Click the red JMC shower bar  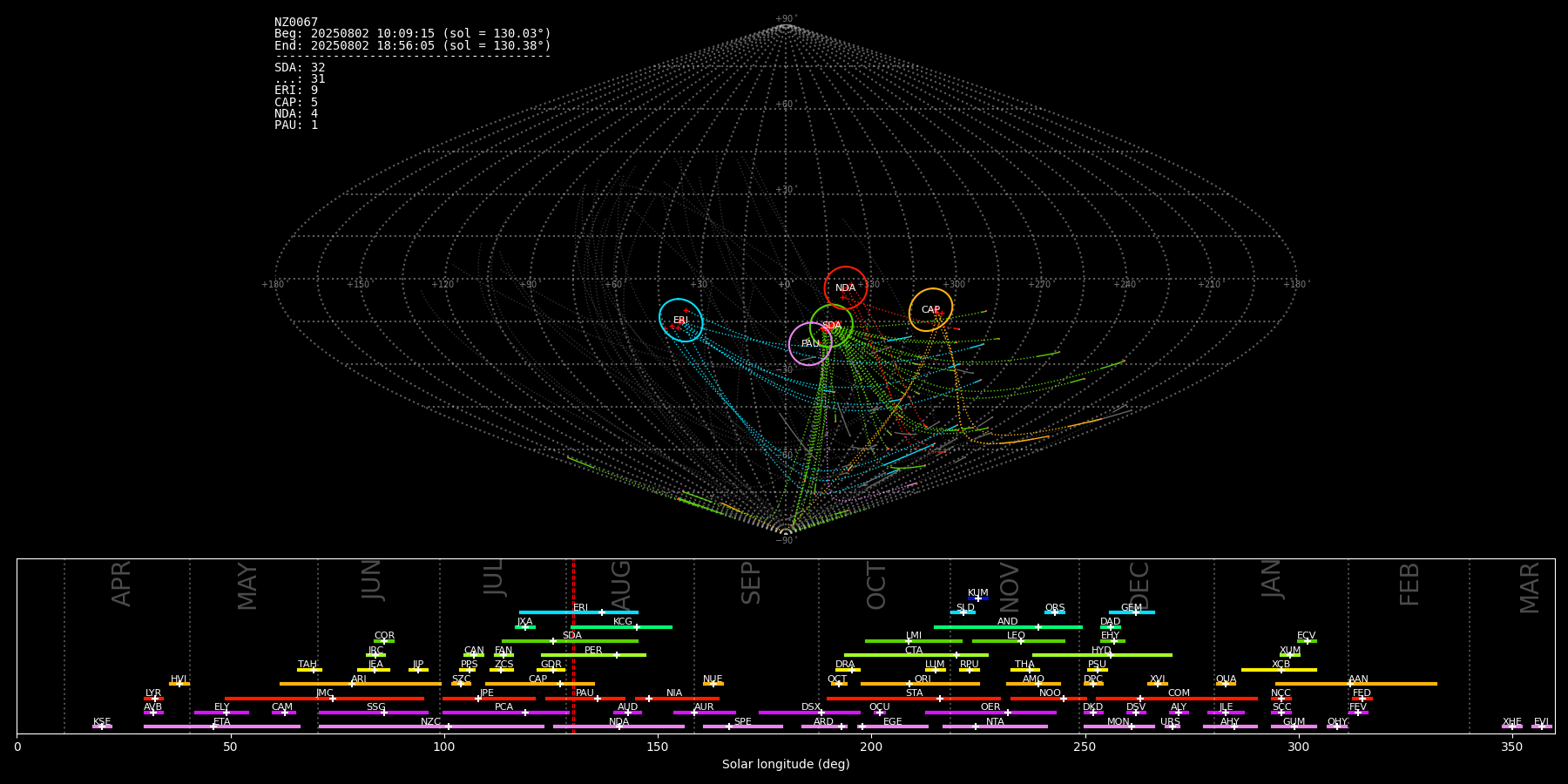pyautogui.click(x=324, y=699)
